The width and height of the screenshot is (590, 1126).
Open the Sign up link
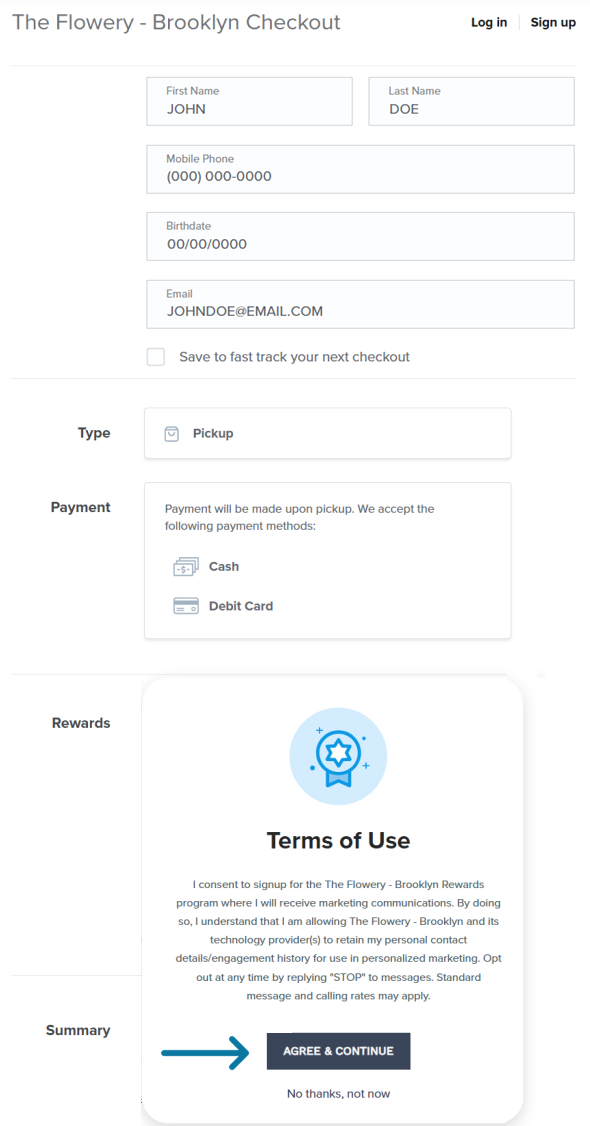click(x=553, y=22)
